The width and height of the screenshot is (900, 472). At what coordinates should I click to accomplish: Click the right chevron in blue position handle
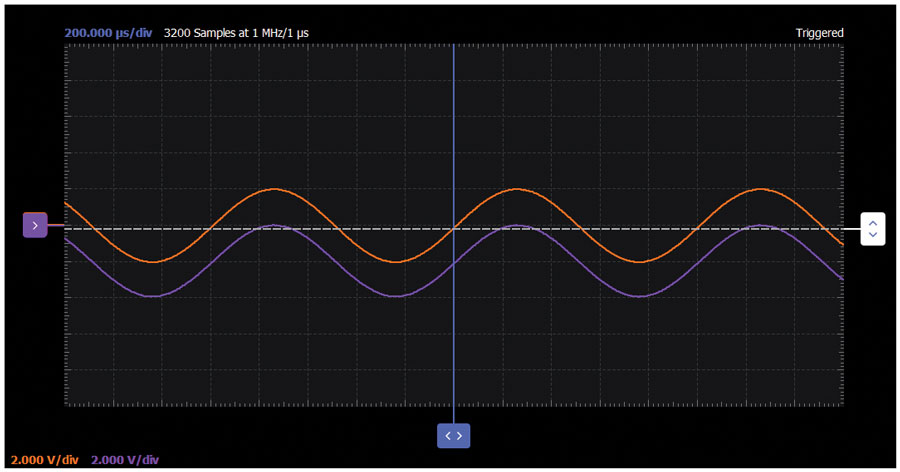(459, 436)
